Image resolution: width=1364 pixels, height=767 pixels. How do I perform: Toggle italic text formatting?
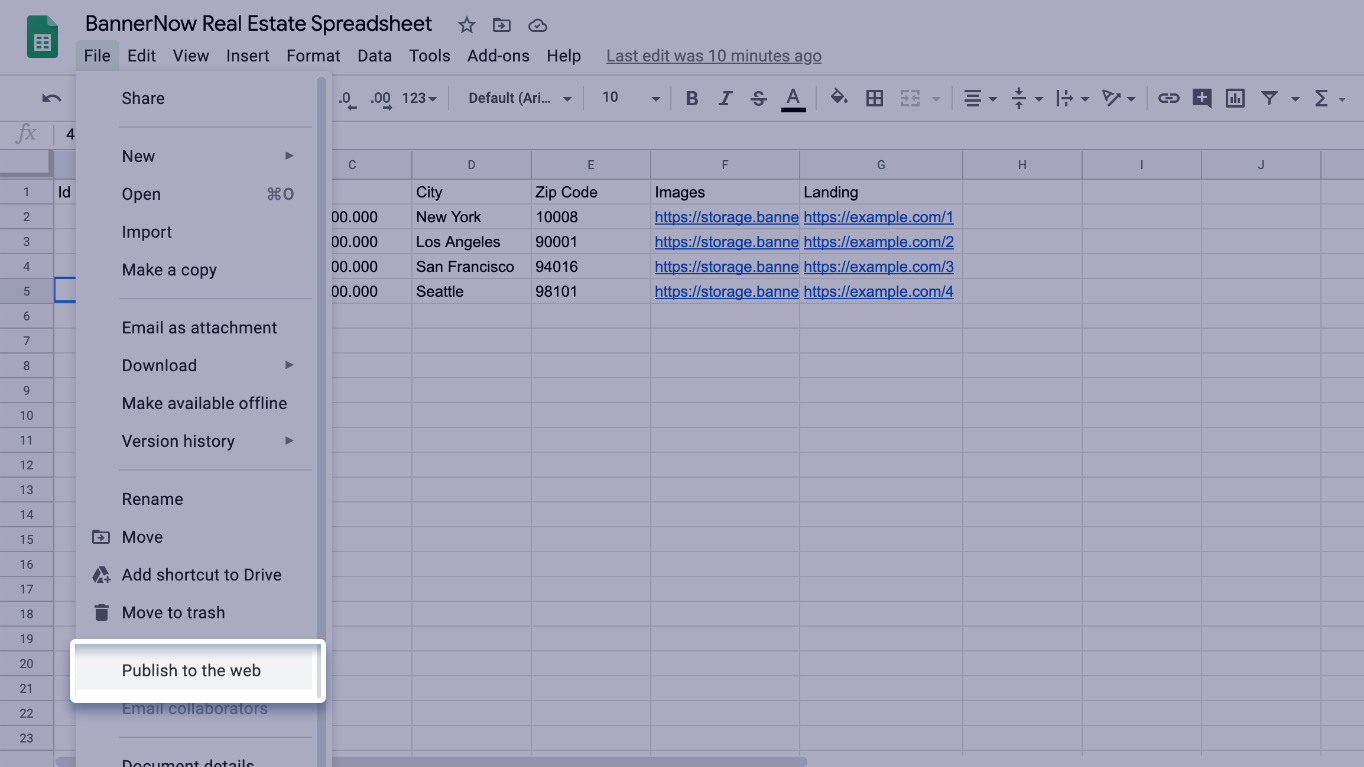[x=725, y=98]
